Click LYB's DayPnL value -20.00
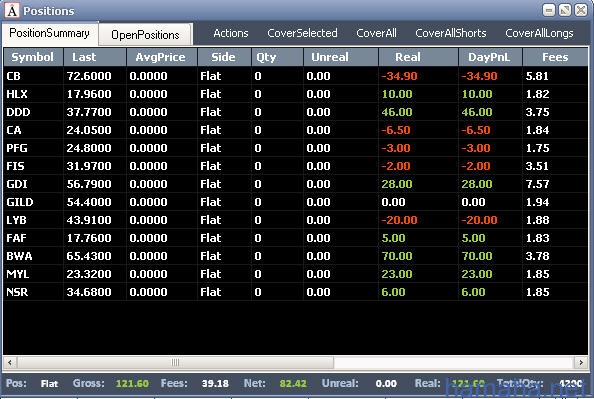Viewport: 594px width, 399px height. pyautogui.click(x=479, y=220)
